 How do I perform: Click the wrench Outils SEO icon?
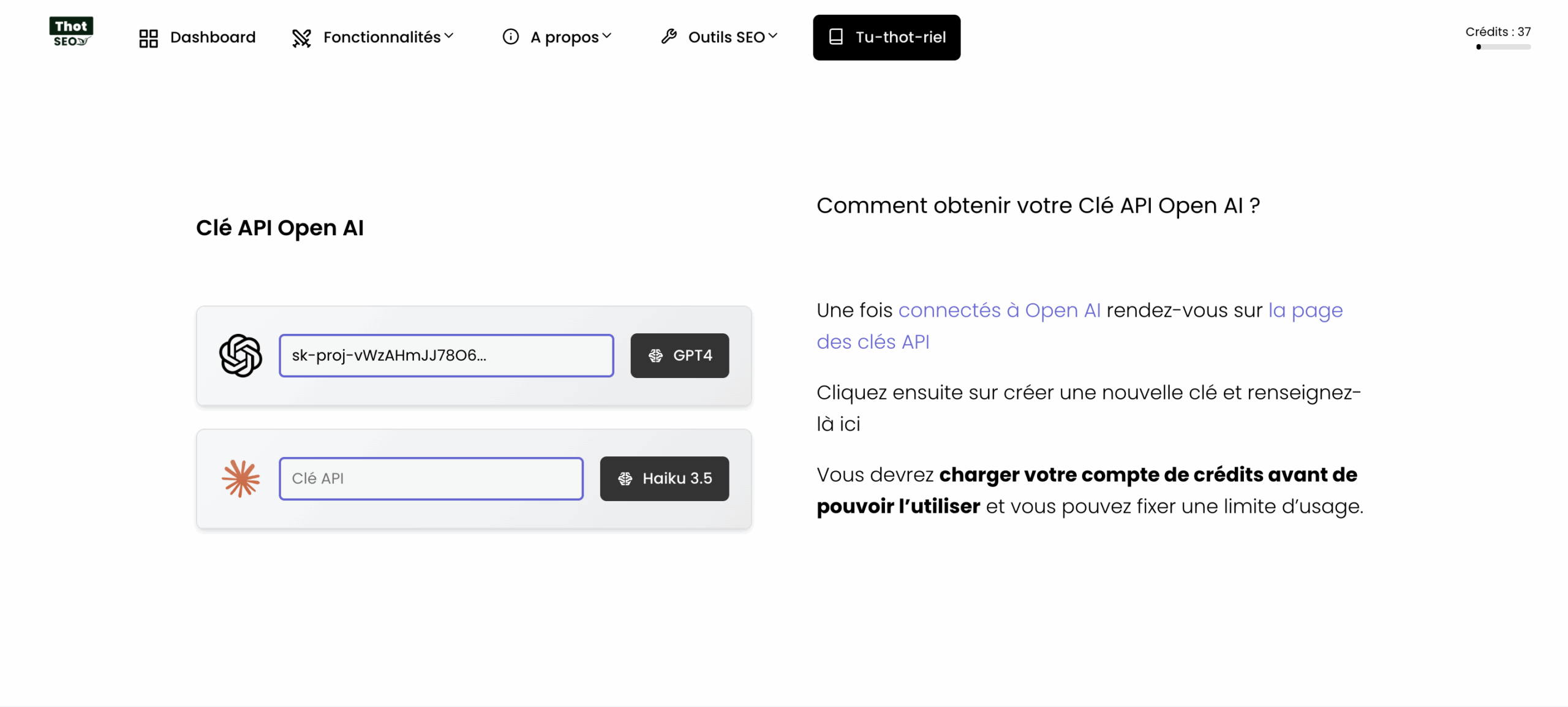pos(669,37)
